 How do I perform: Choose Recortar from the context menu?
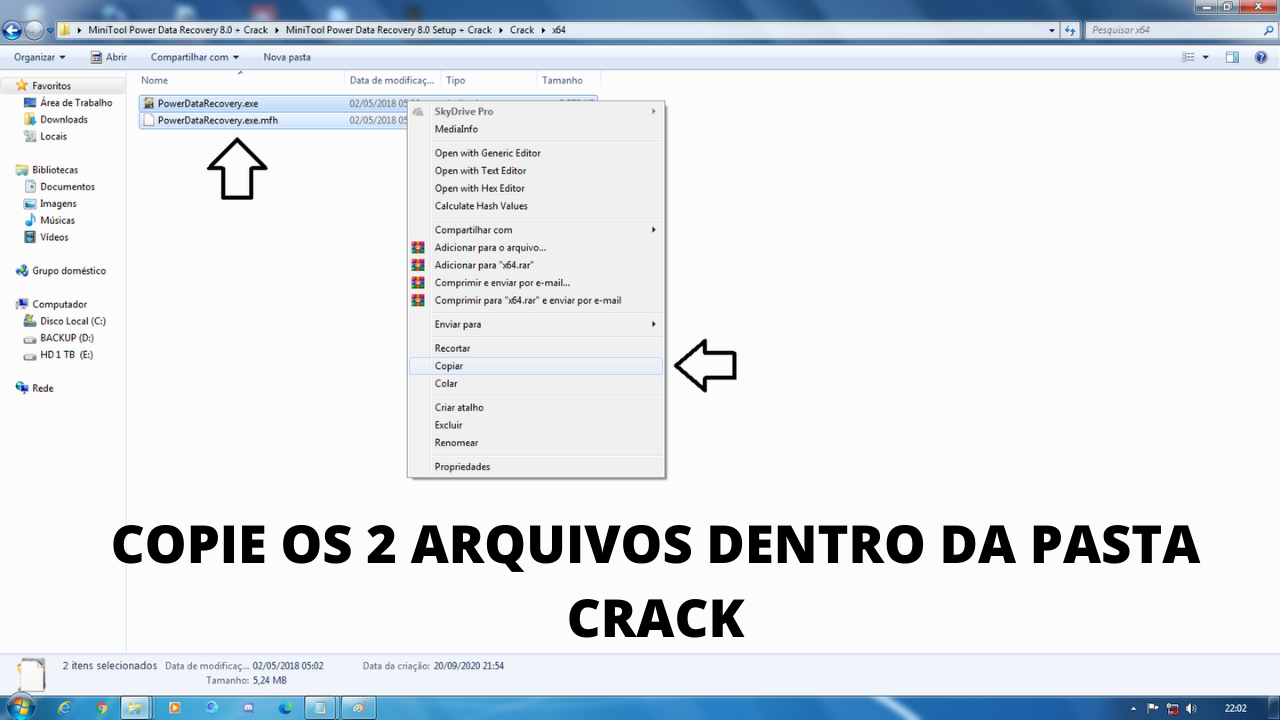(x=536, y=348)
